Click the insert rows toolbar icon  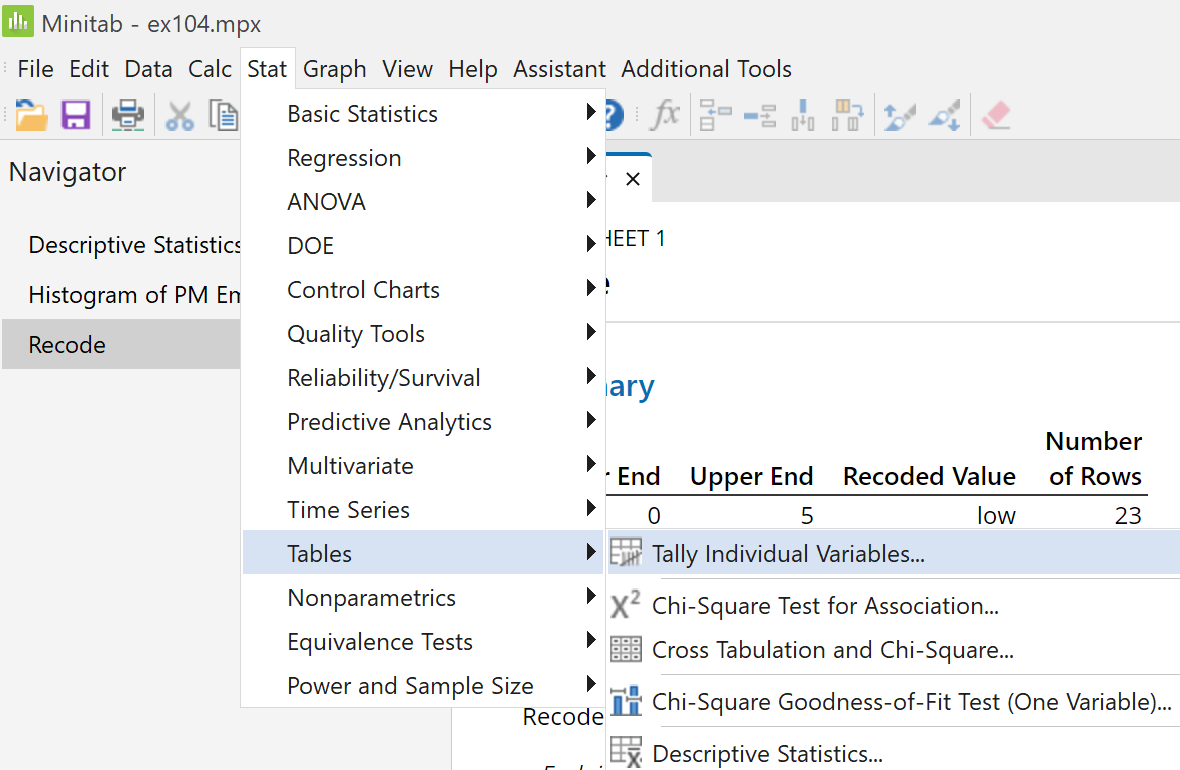tap(760, 116)
